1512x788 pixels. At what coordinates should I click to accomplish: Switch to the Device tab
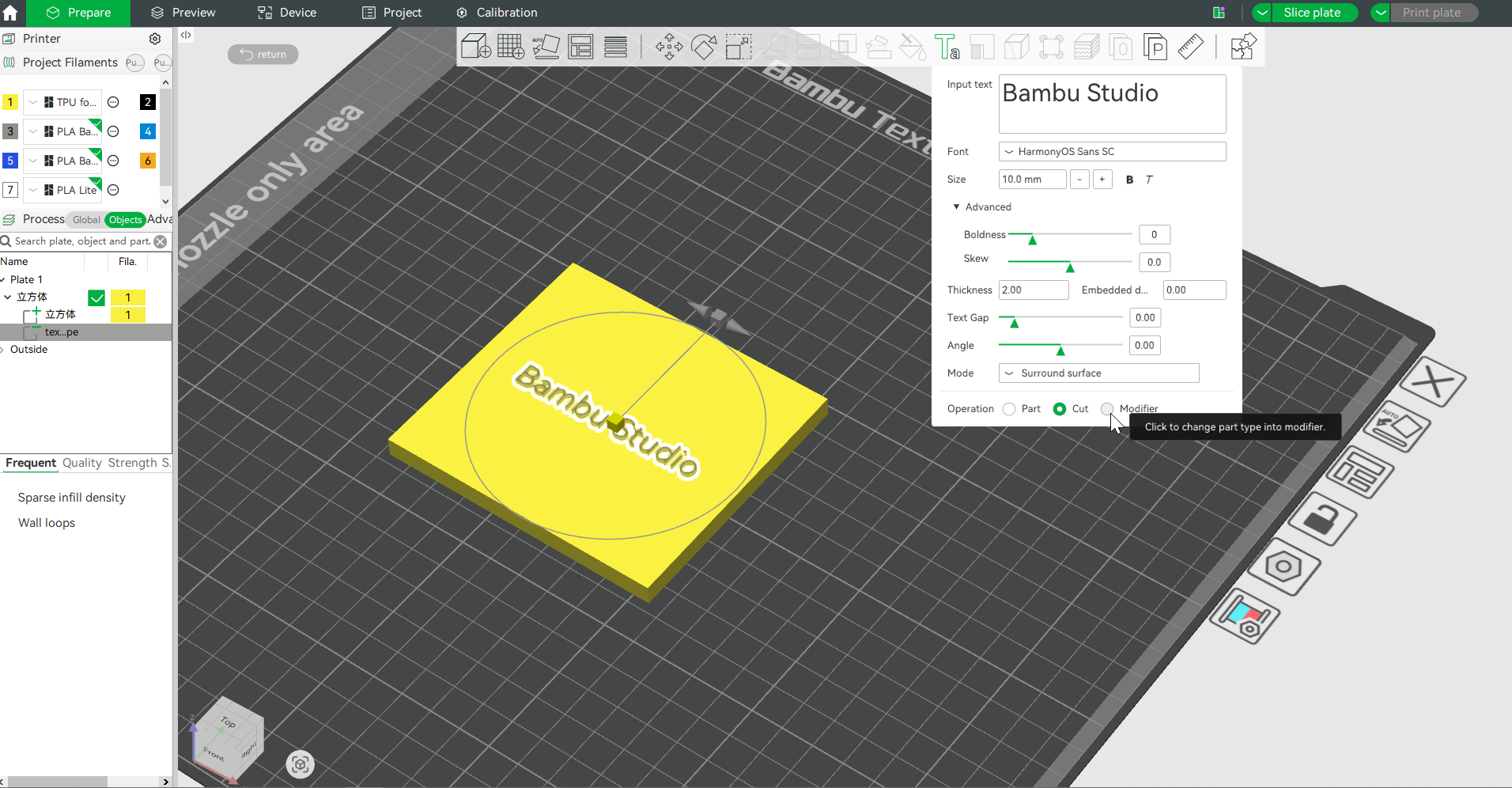[287, 13]
